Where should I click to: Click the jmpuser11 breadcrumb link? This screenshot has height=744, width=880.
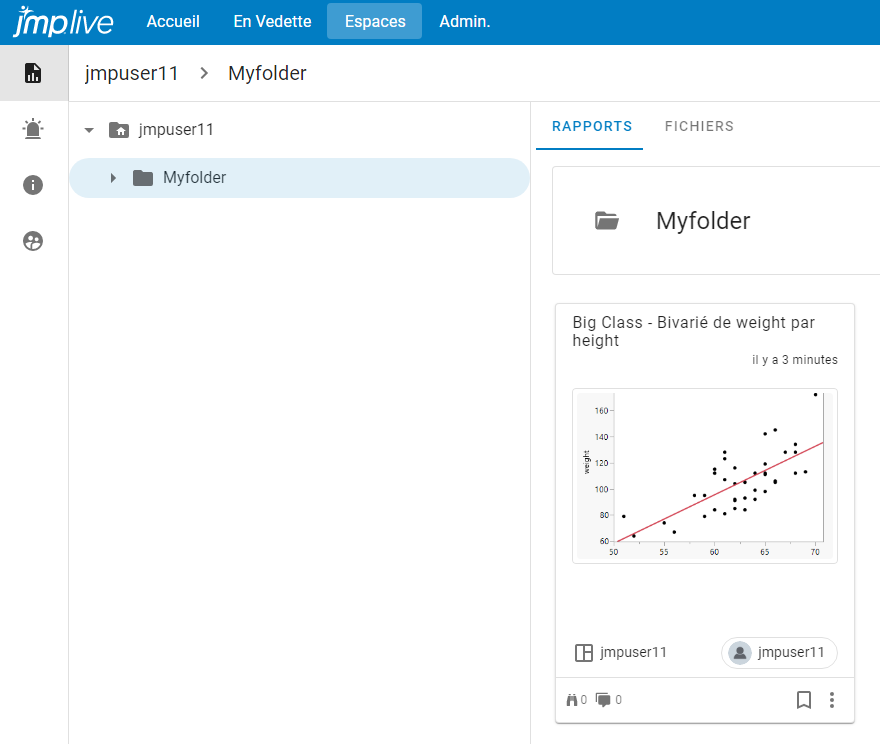tap(131, 73)
